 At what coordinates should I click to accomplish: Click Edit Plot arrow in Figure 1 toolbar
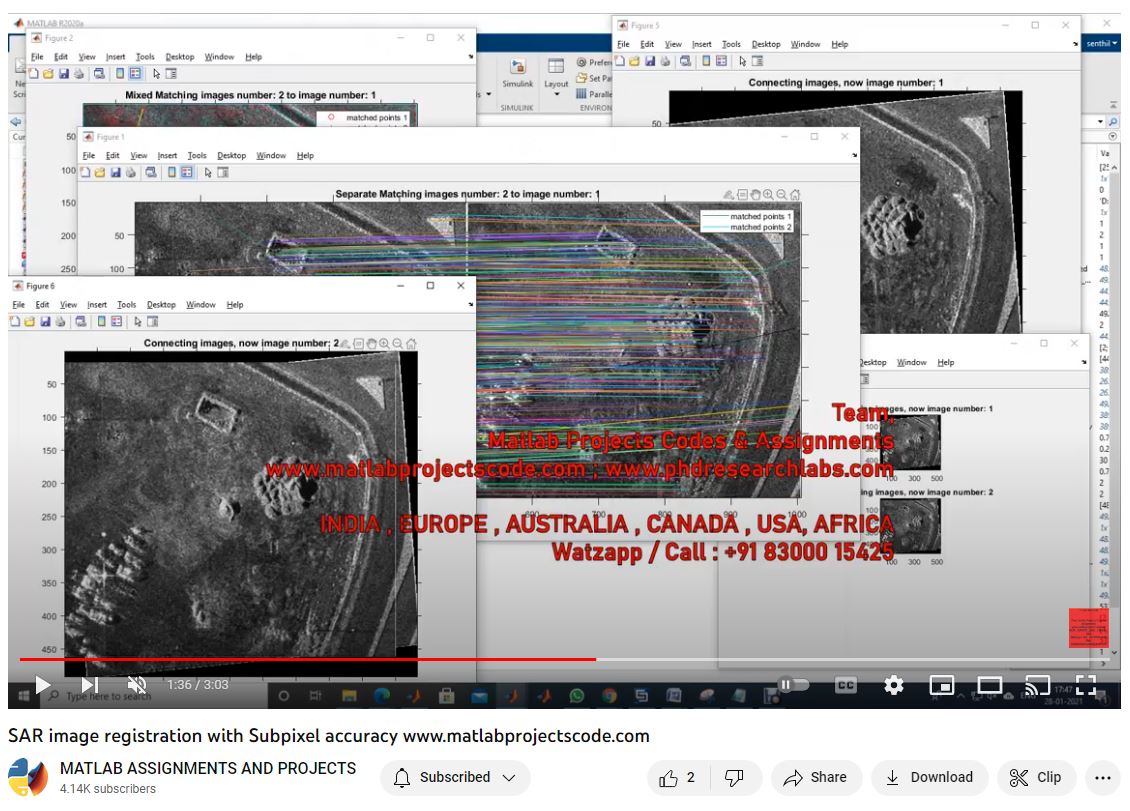208,172
